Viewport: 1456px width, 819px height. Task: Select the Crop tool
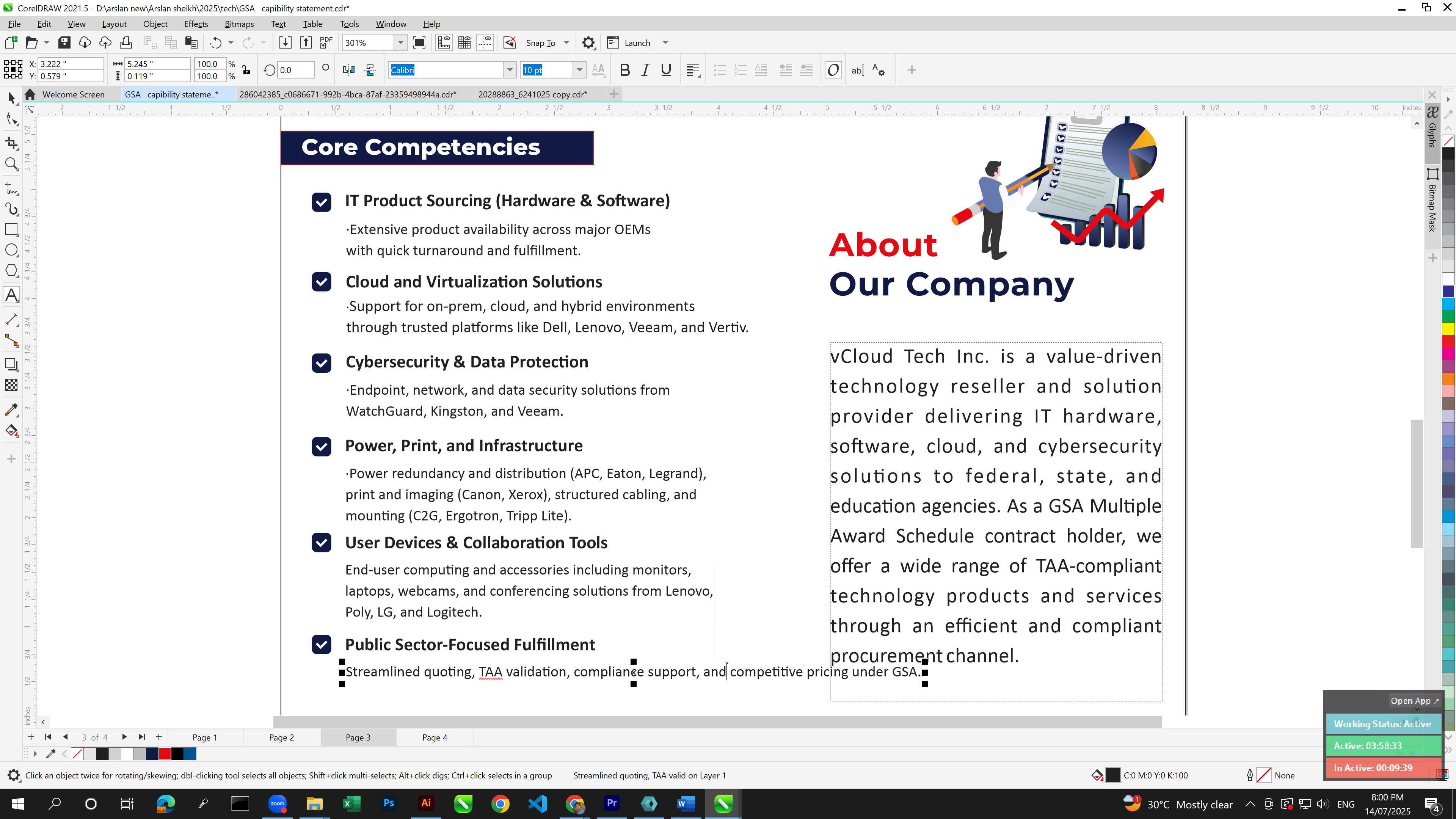click(11, 143)
